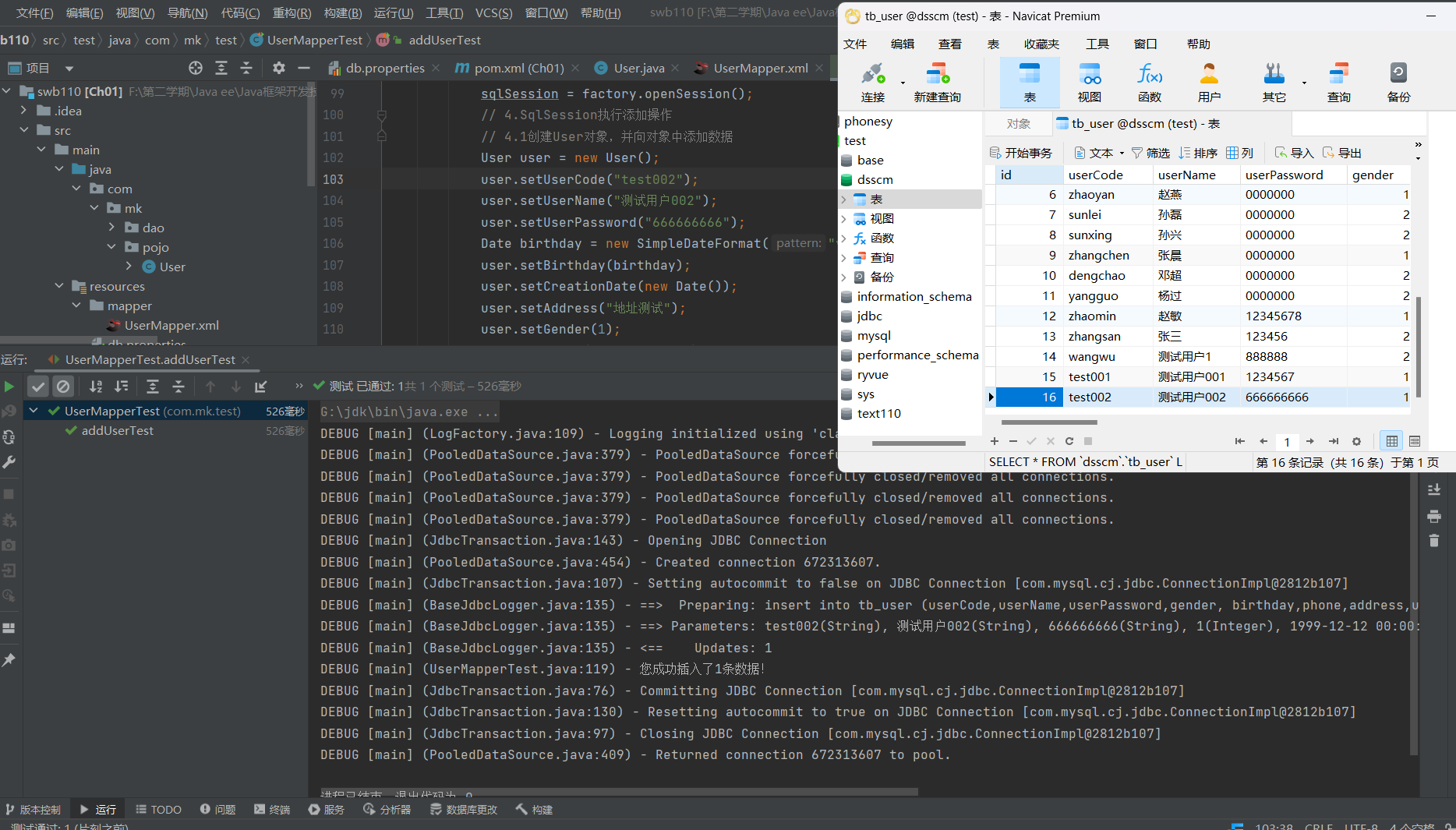Click the IntelliJ project settings gear icon
This screenshot has width=1456, height=830.
[279, 68]
